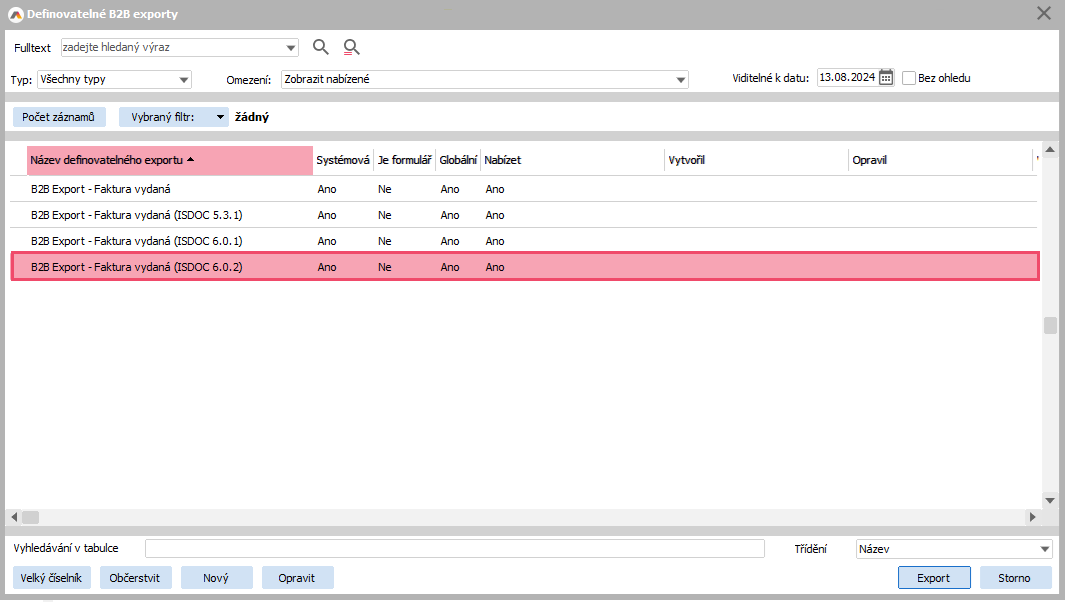Click the vertical scrollbar thumb
Screen dimensions: 1065x602
(x=1050, y=325)
